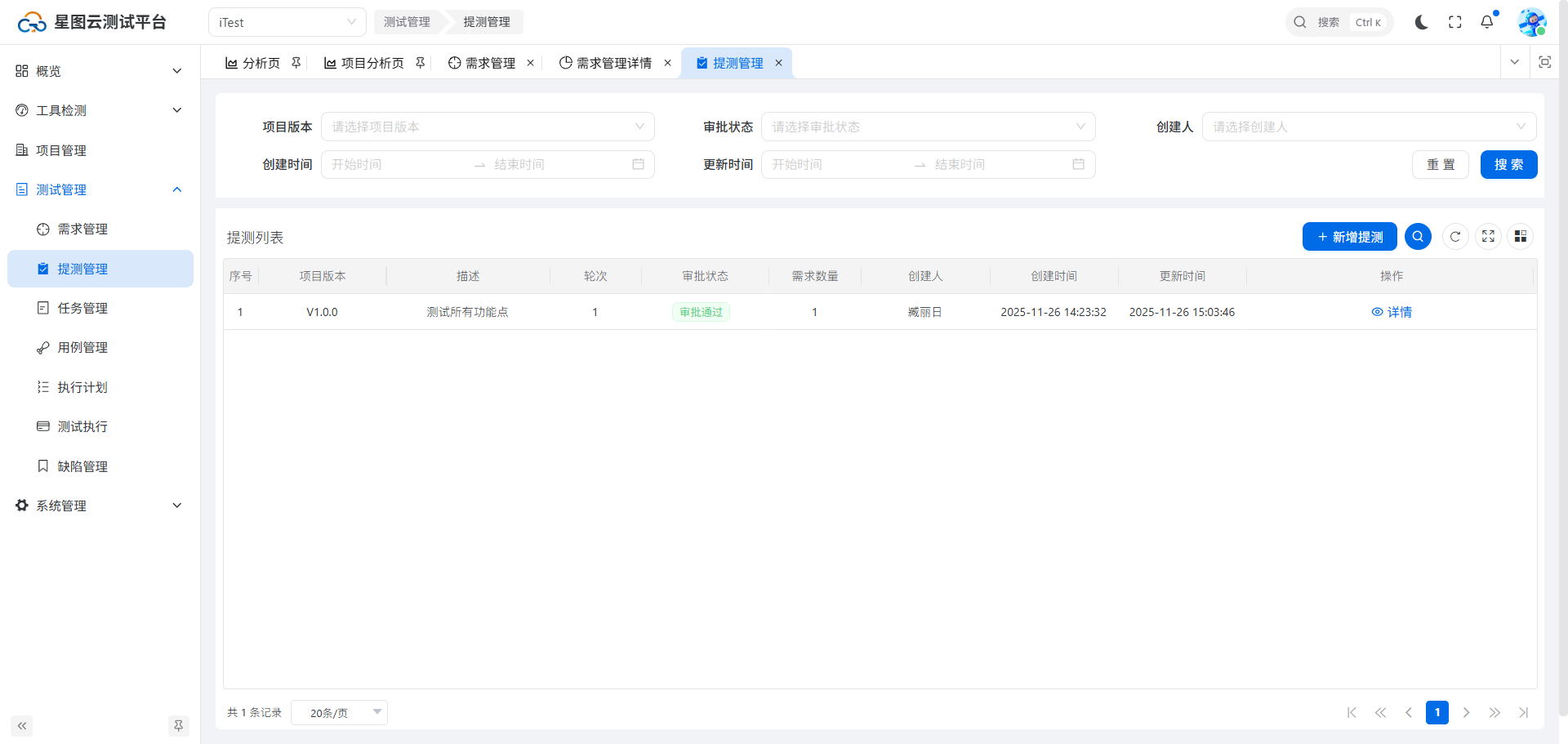
Task: Click the refresh icon in the list toolbar
Action: pyautogui.click(x=1455, y=237)
